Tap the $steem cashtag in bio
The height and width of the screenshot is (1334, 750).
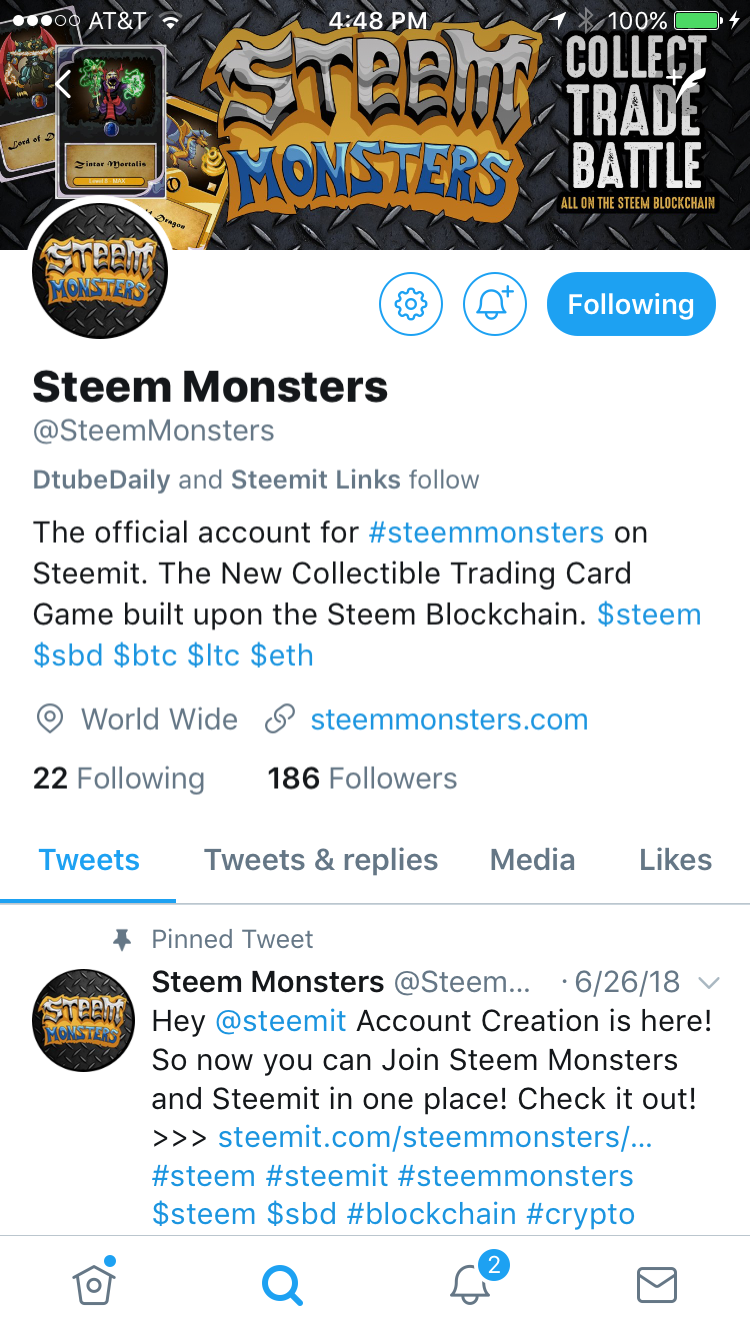(x=649, y=614)
